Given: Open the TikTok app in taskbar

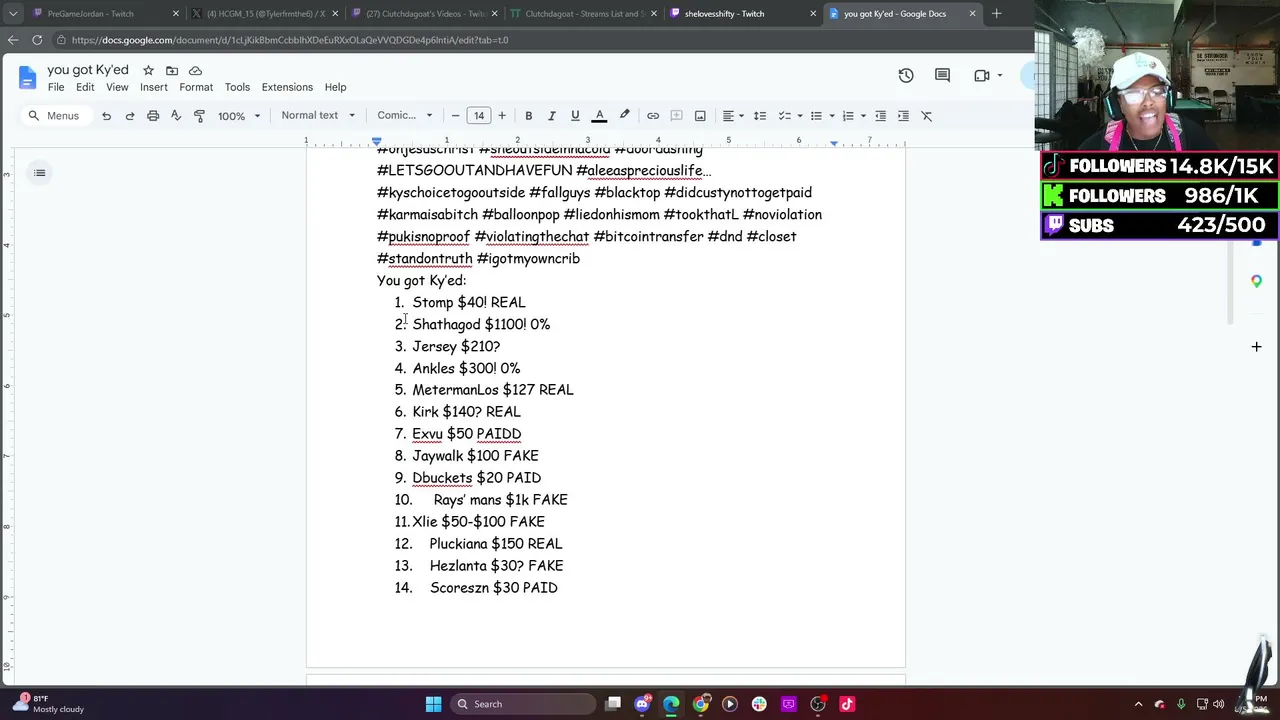Looking at the screenshot, I should (847, 704).
